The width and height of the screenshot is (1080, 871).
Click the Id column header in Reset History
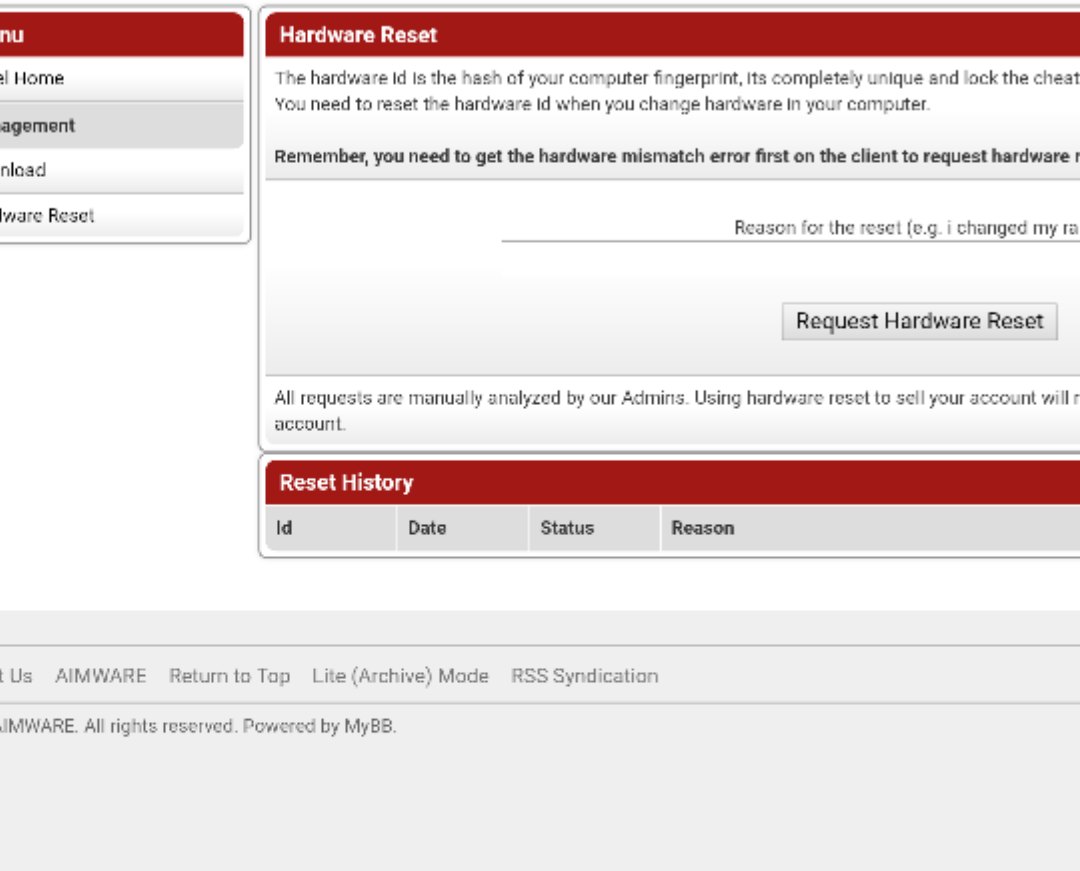pyautogui.click(x=331, y=528)
